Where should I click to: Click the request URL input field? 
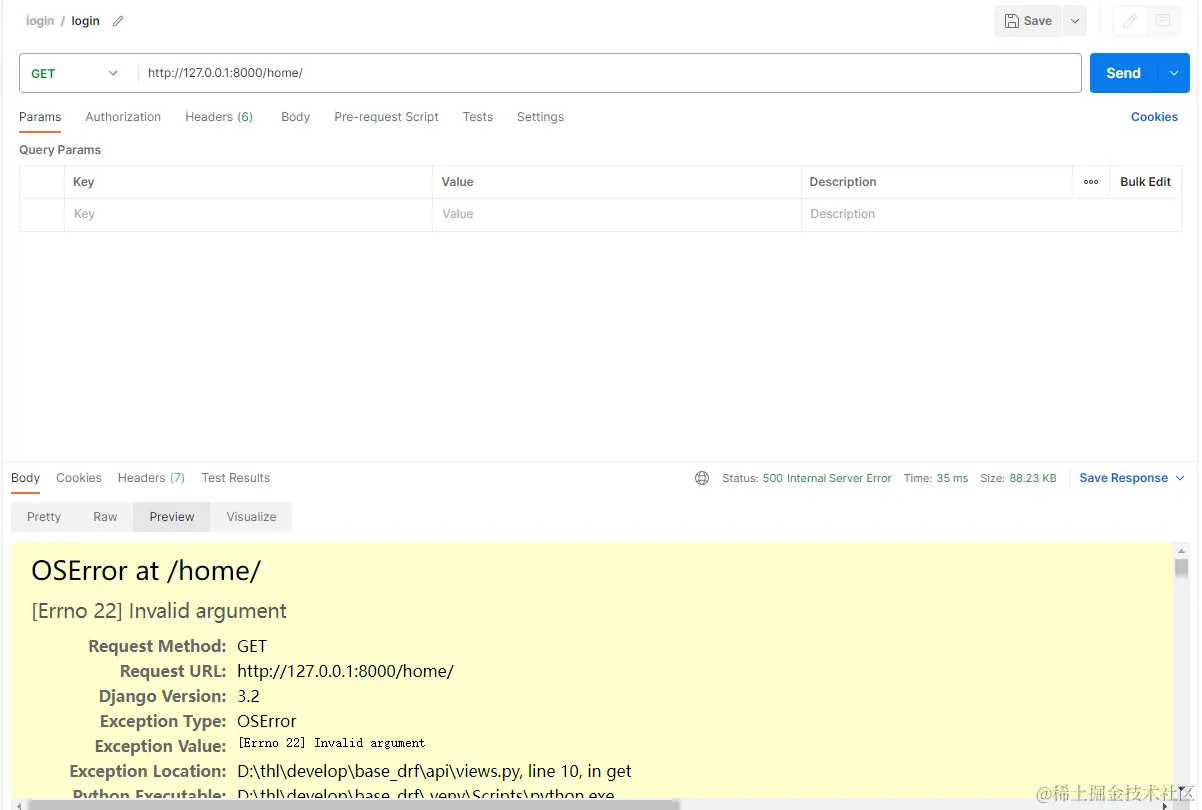pos(609,73)
